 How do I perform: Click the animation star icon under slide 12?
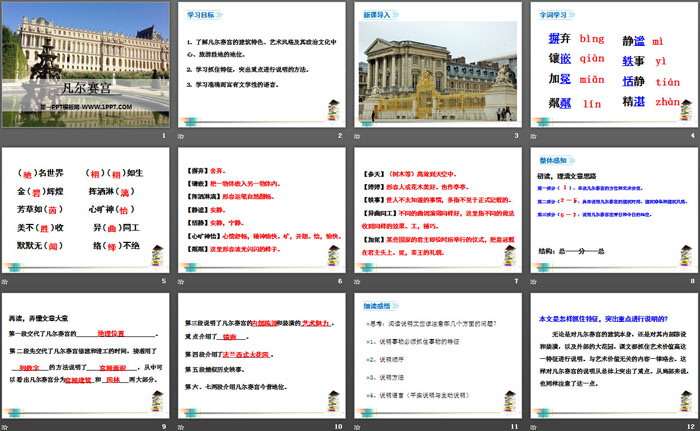[x=533, y=427]
